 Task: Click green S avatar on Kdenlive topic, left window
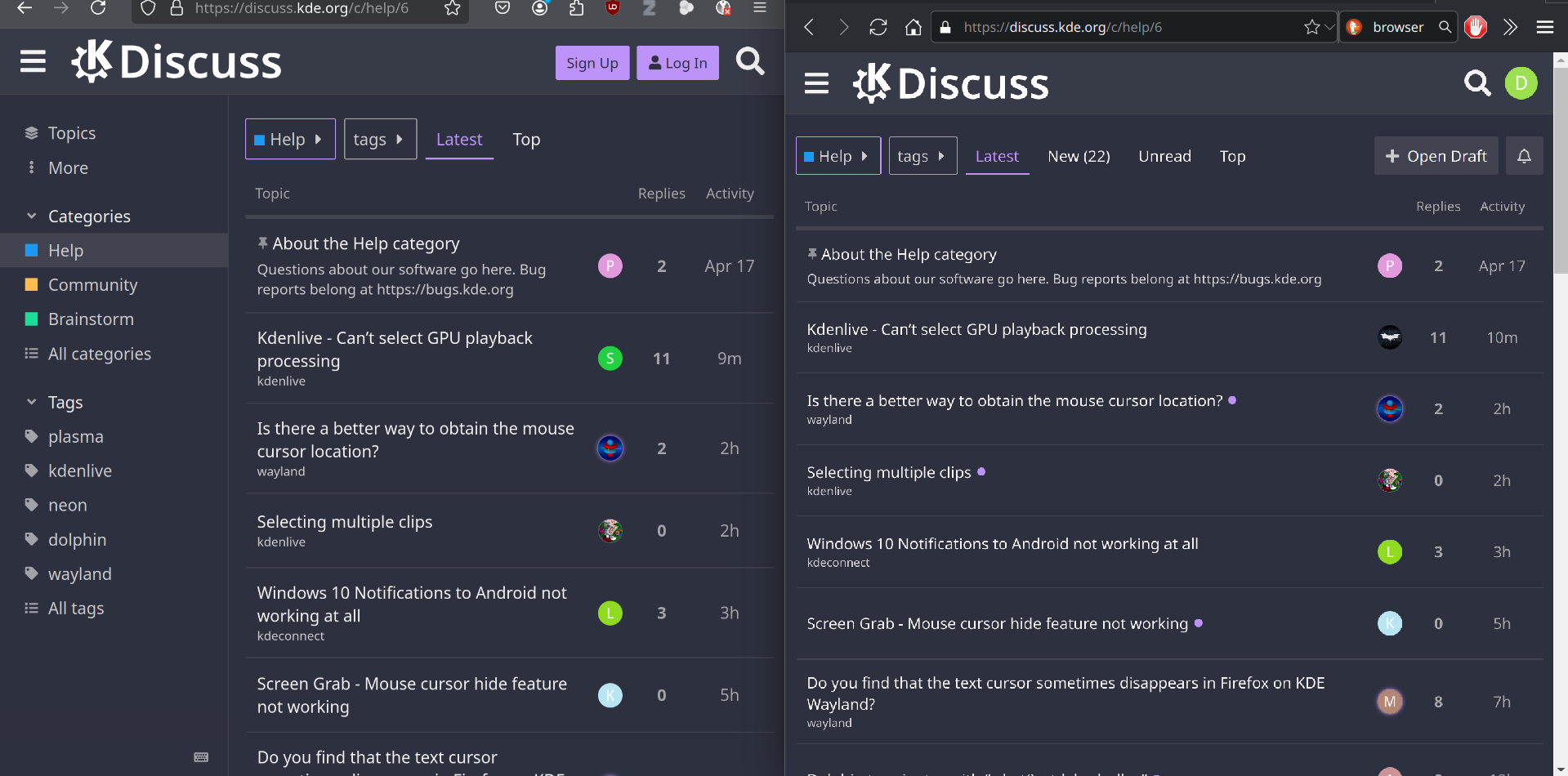tap(610, 359)
